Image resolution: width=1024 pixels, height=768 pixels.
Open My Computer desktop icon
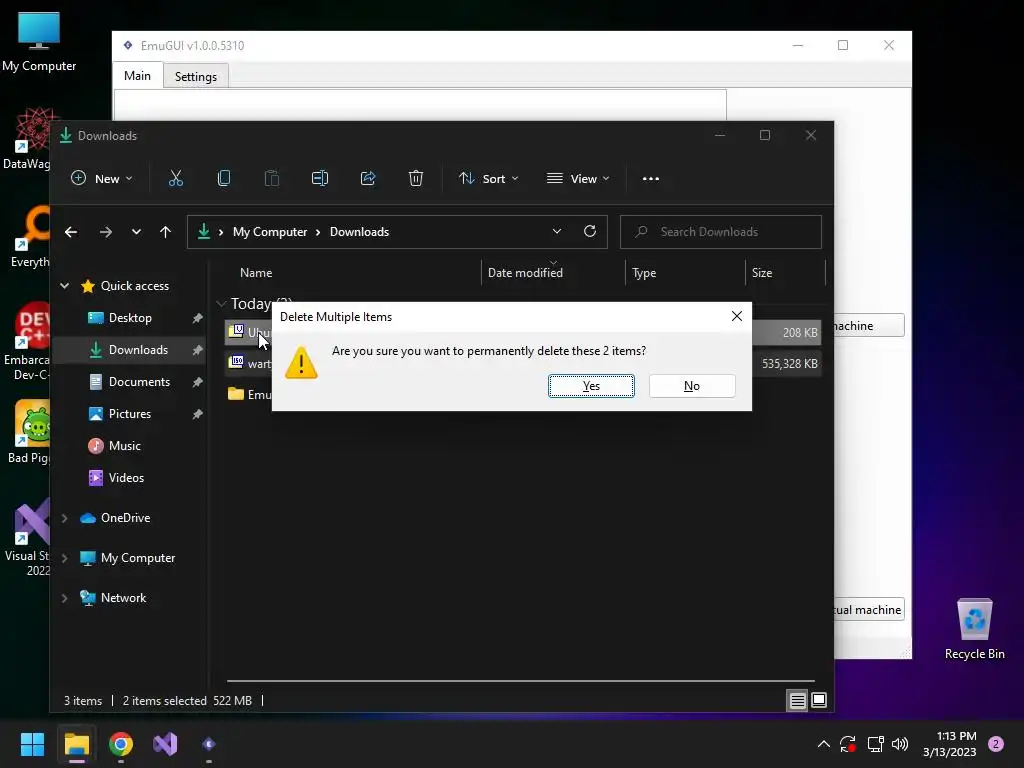pos(39,41)
